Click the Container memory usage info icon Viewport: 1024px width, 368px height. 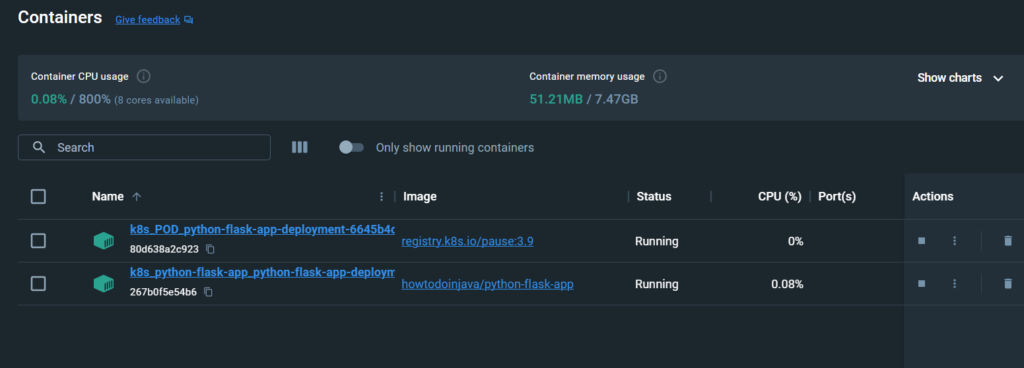click(x=660, y=76)
